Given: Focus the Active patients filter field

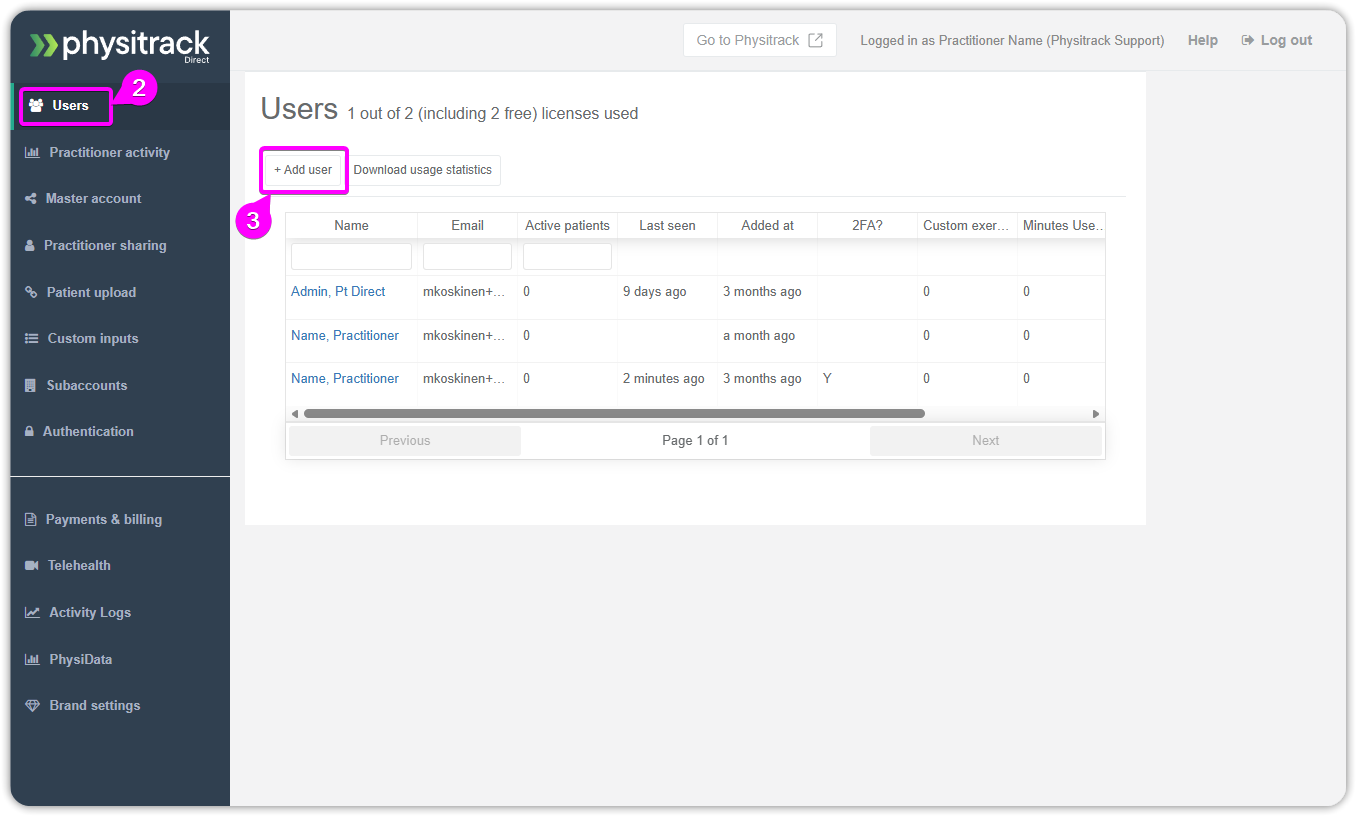Looking at the screenshot, I should tap(567, 256).
